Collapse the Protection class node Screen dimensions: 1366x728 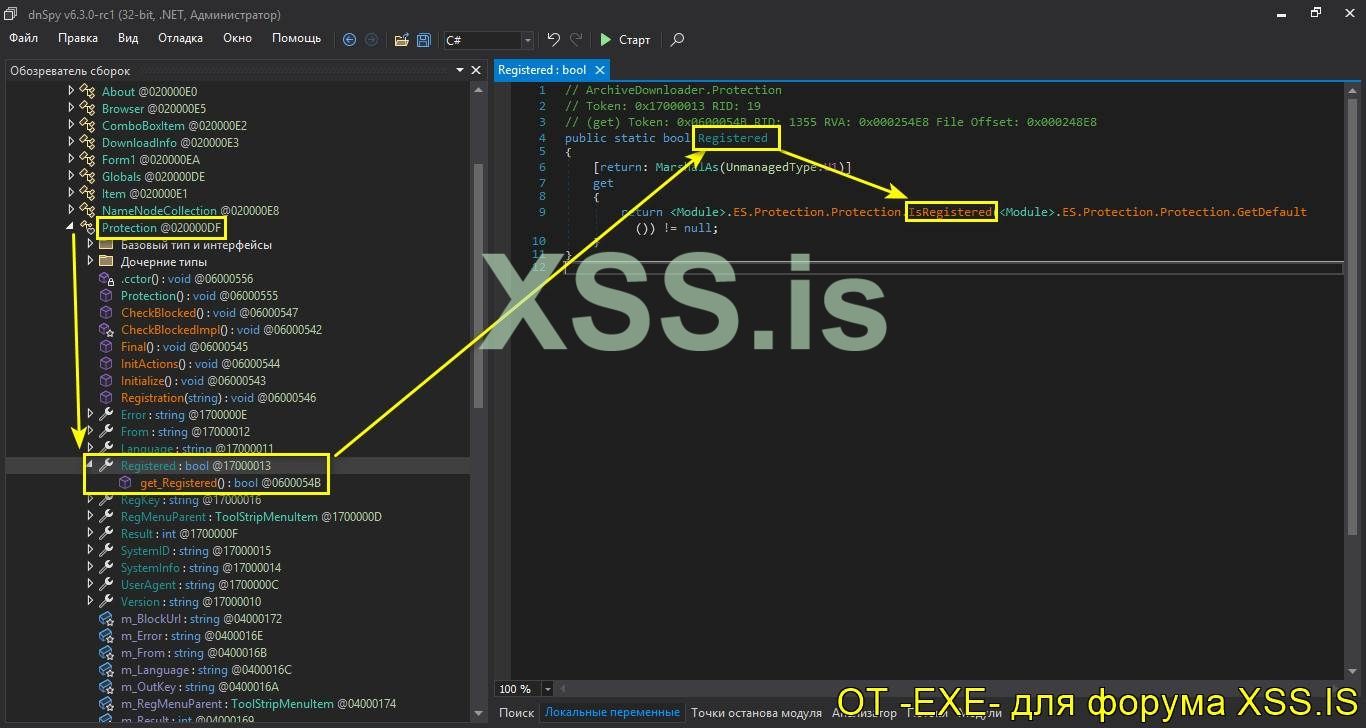(71, 227)
